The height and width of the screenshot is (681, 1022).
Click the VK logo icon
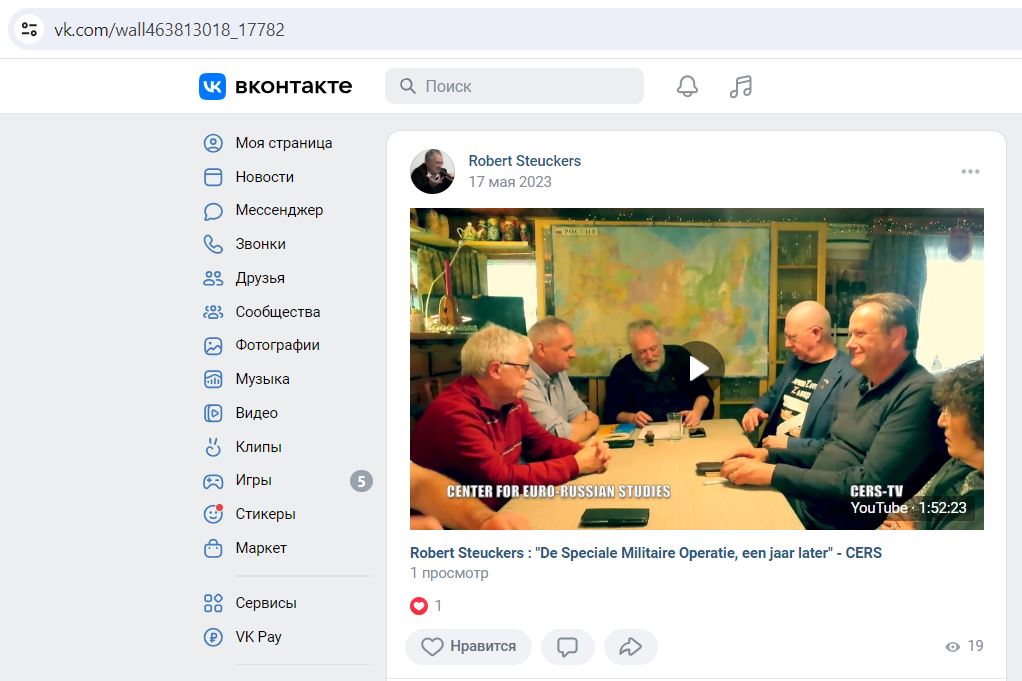coord(212,86)
